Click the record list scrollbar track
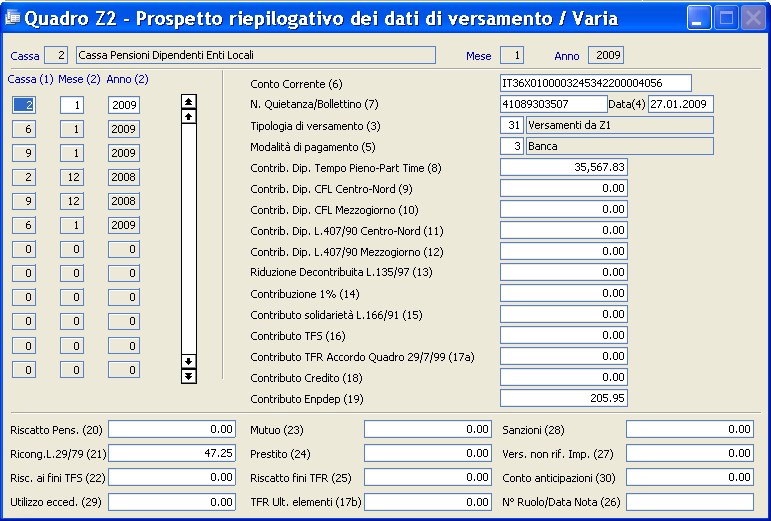771x521 pixels. coord(189,239)
